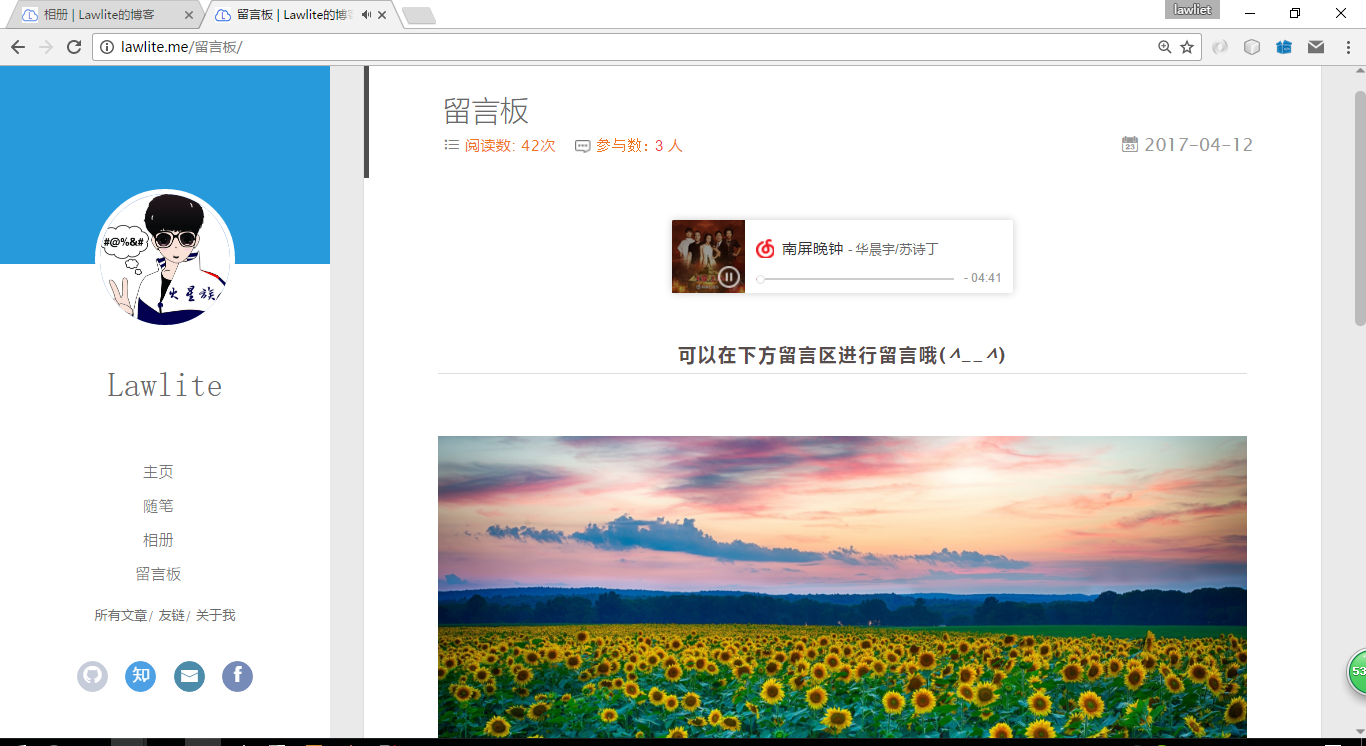
Task: Go to 主页 in sidebar navigation
Action: click(158, 472)
